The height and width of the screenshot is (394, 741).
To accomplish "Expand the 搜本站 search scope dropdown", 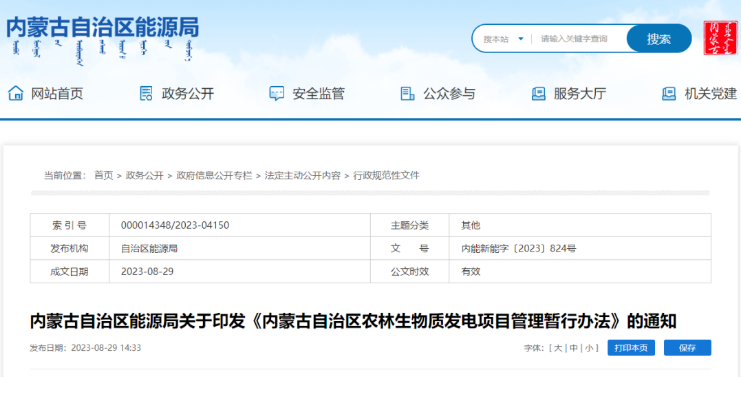I will pyautogui.click(x=503, y=39).
